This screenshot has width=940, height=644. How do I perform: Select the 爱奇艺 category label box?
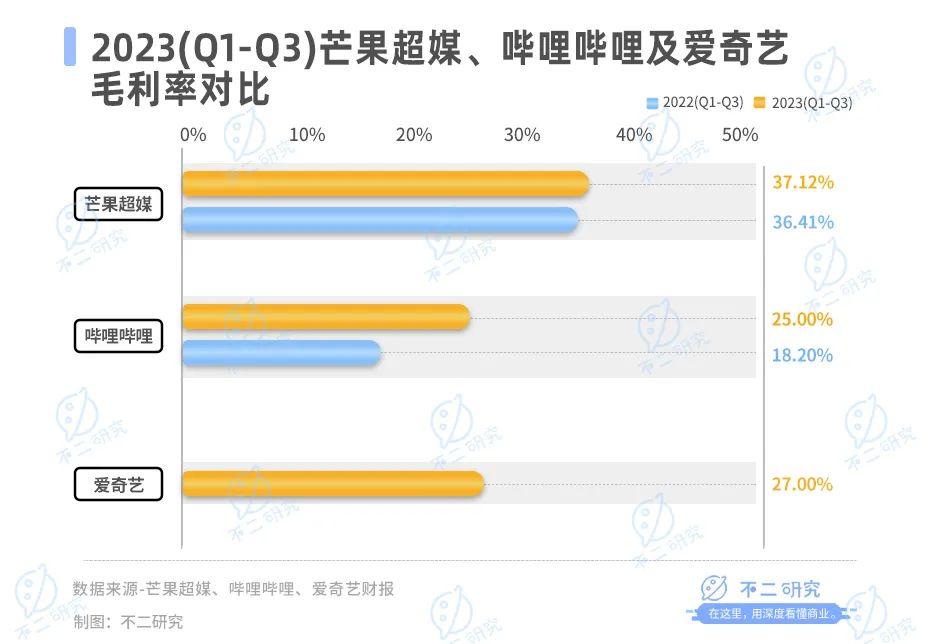(x=118, y=484)
